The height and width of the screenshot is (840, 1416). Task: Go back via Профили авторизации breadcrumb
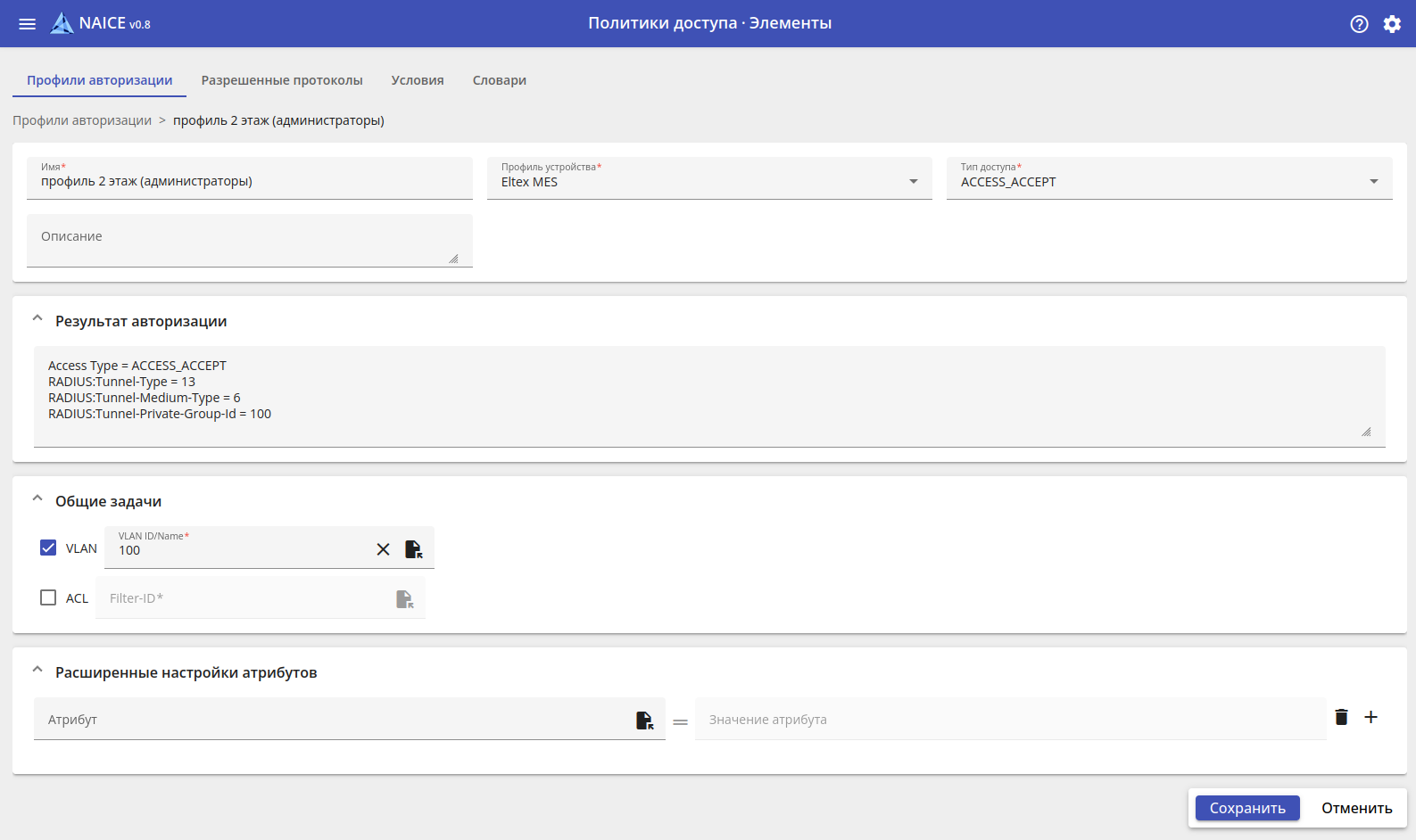[x=82, y=120]
